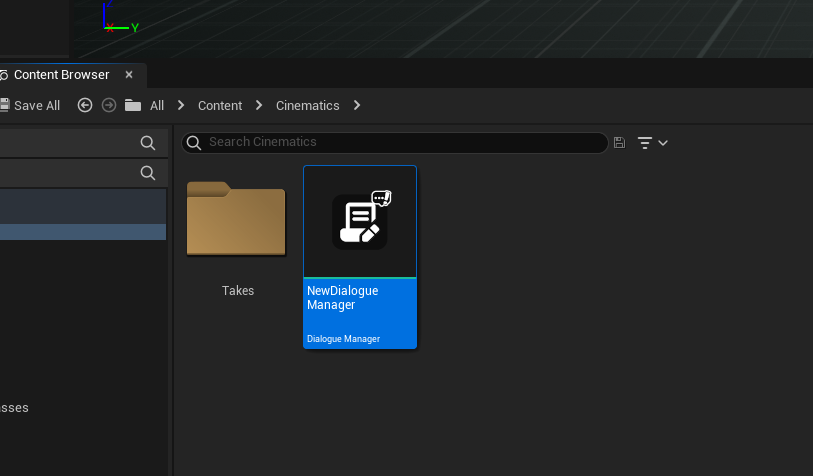Click the upper magnifier icon in left panel
Screen dimensions: 813x476
[x=148, y=143]
